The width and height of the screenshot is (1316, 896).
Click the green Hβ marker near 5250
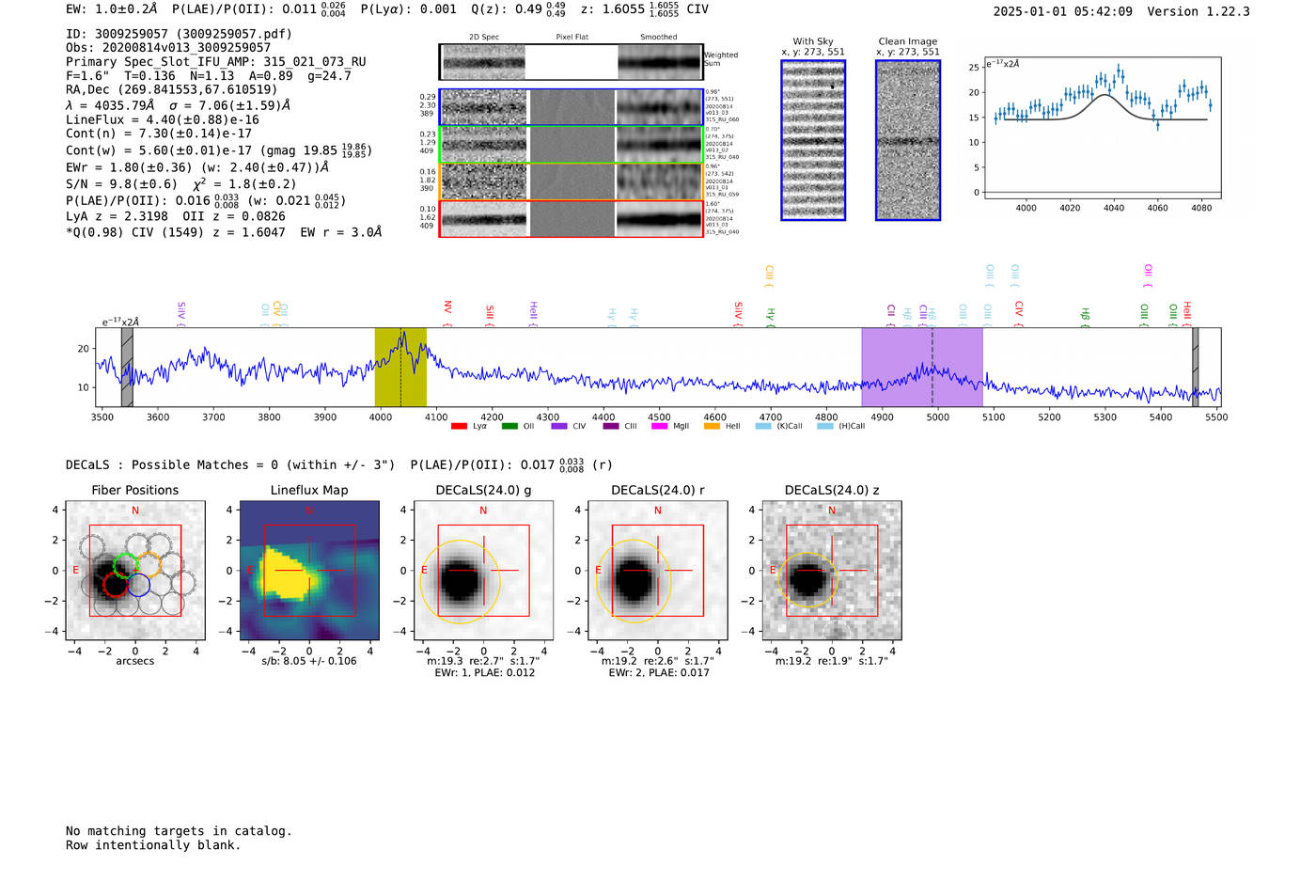[x=1085, y=317]
